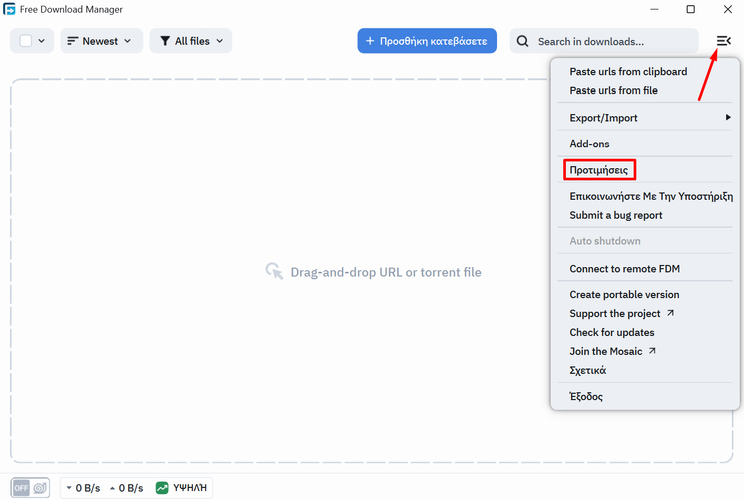Expand the select-all checkbox dropdown arrow
This screenshot has height=500, width=744.
(42, 41)
